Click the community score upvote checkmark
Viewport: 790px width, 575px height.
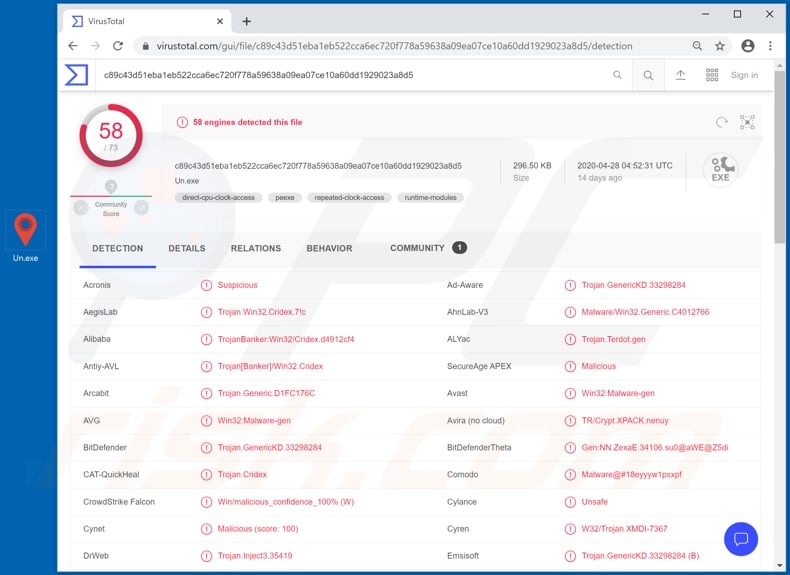click(142, 208)
